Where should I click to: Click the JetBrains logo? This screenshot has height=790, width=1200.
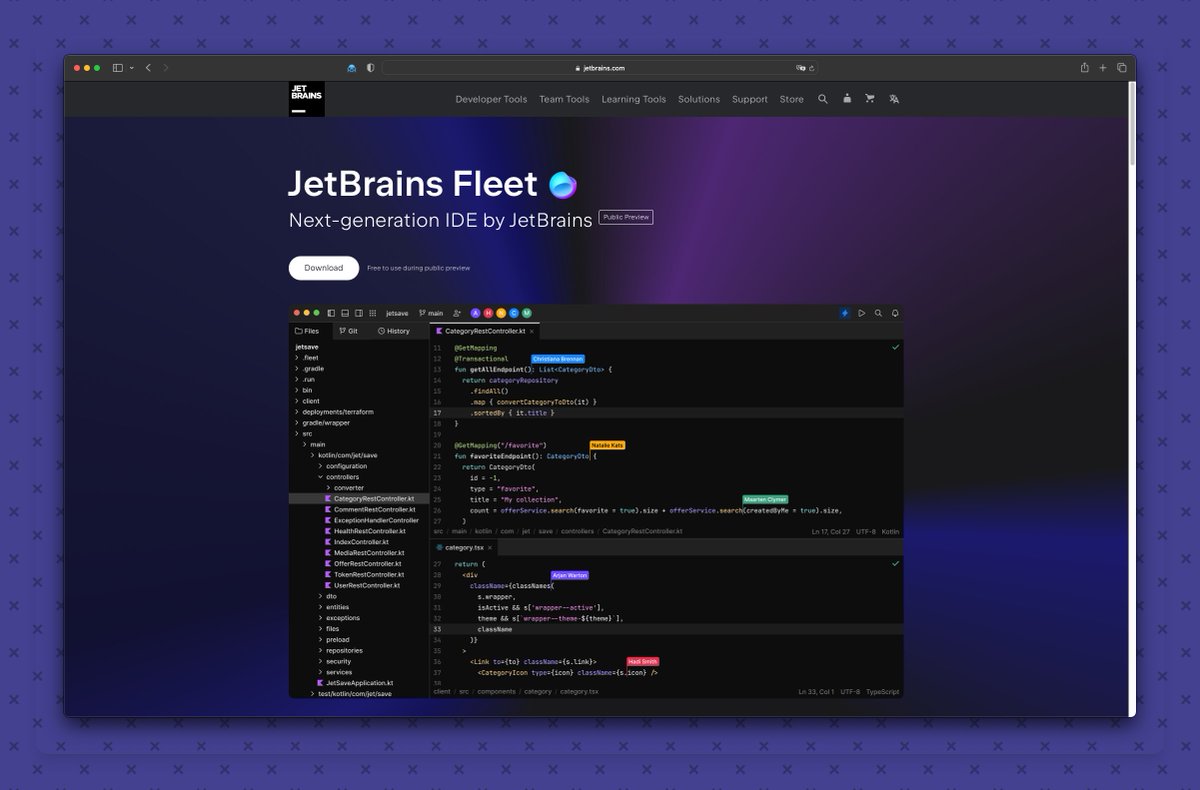coord(306,99)
